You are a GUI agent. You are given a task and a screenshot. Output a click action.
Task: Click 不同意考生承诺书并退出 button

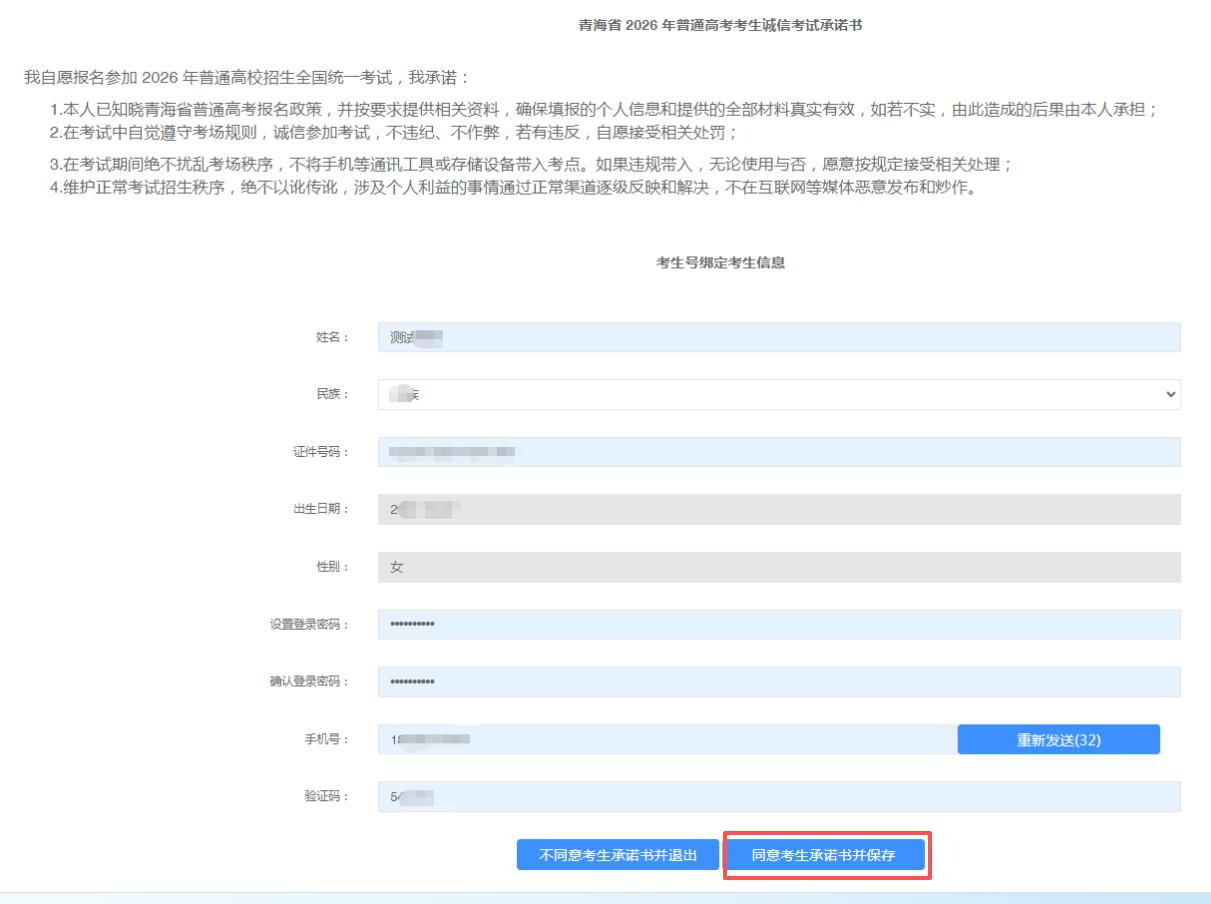click(617, 855)
